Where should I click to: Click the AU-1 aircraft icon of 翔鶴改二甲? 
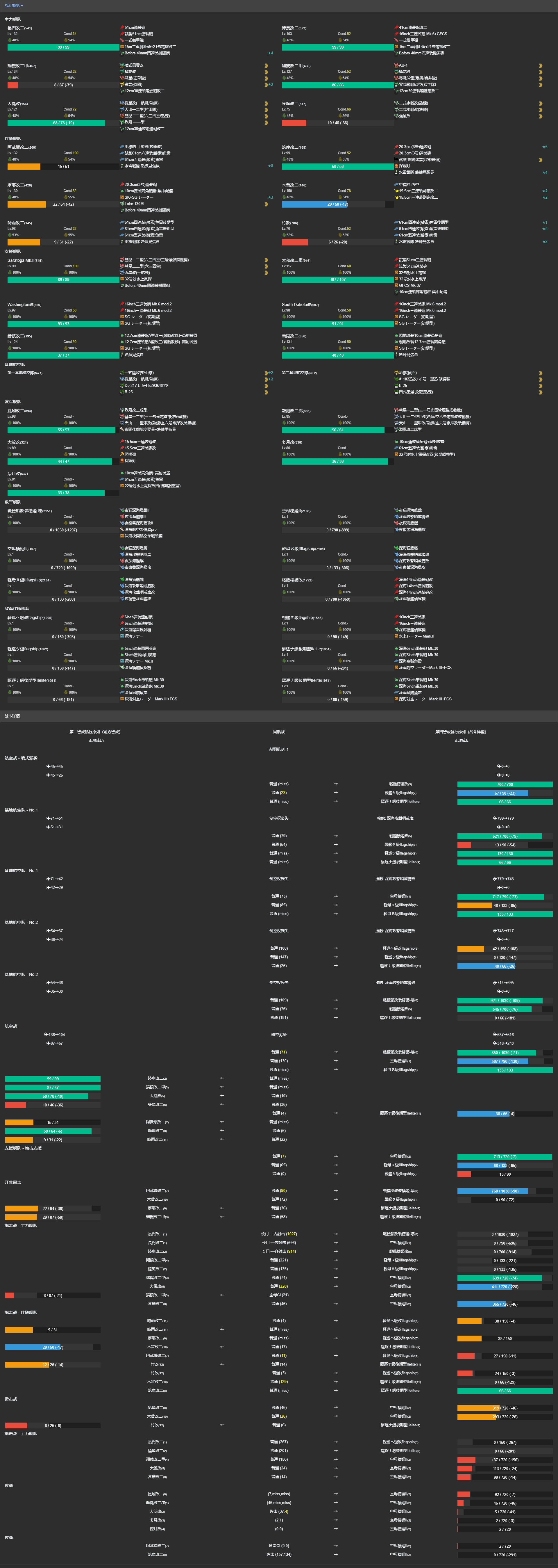coord(397,65)
